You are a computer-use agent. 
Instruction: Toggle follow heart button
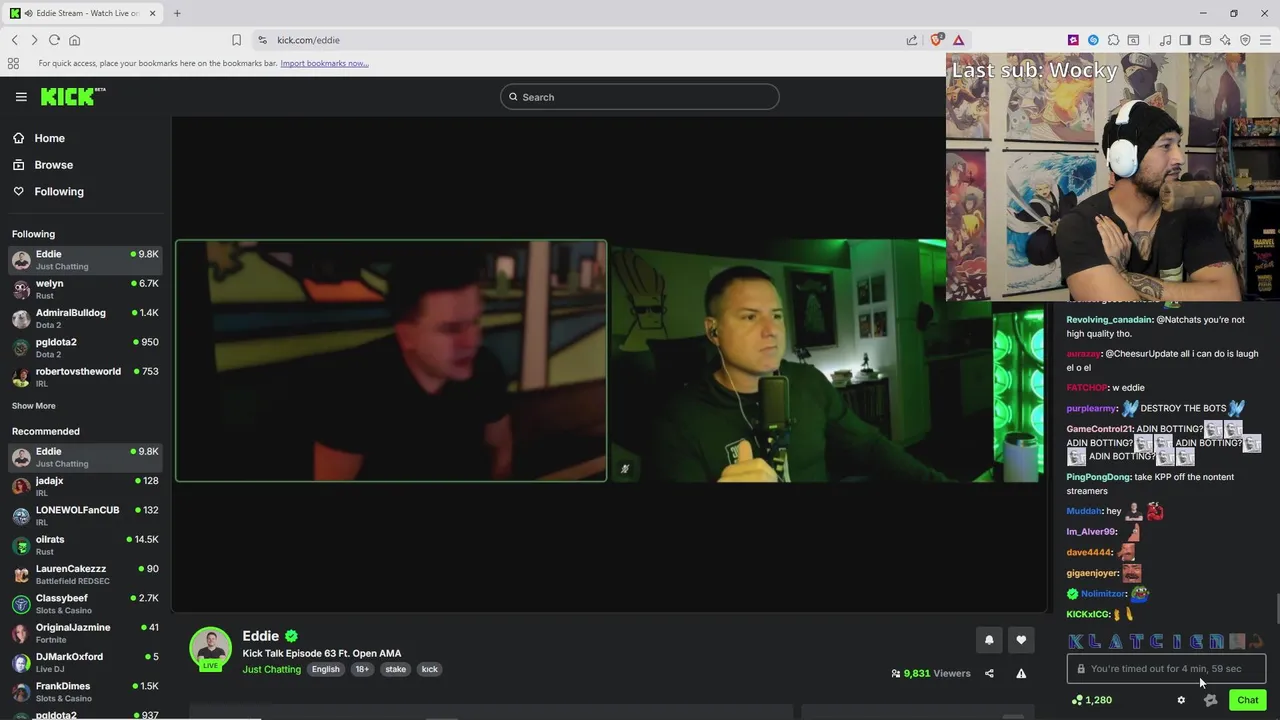coord(1021,640)
